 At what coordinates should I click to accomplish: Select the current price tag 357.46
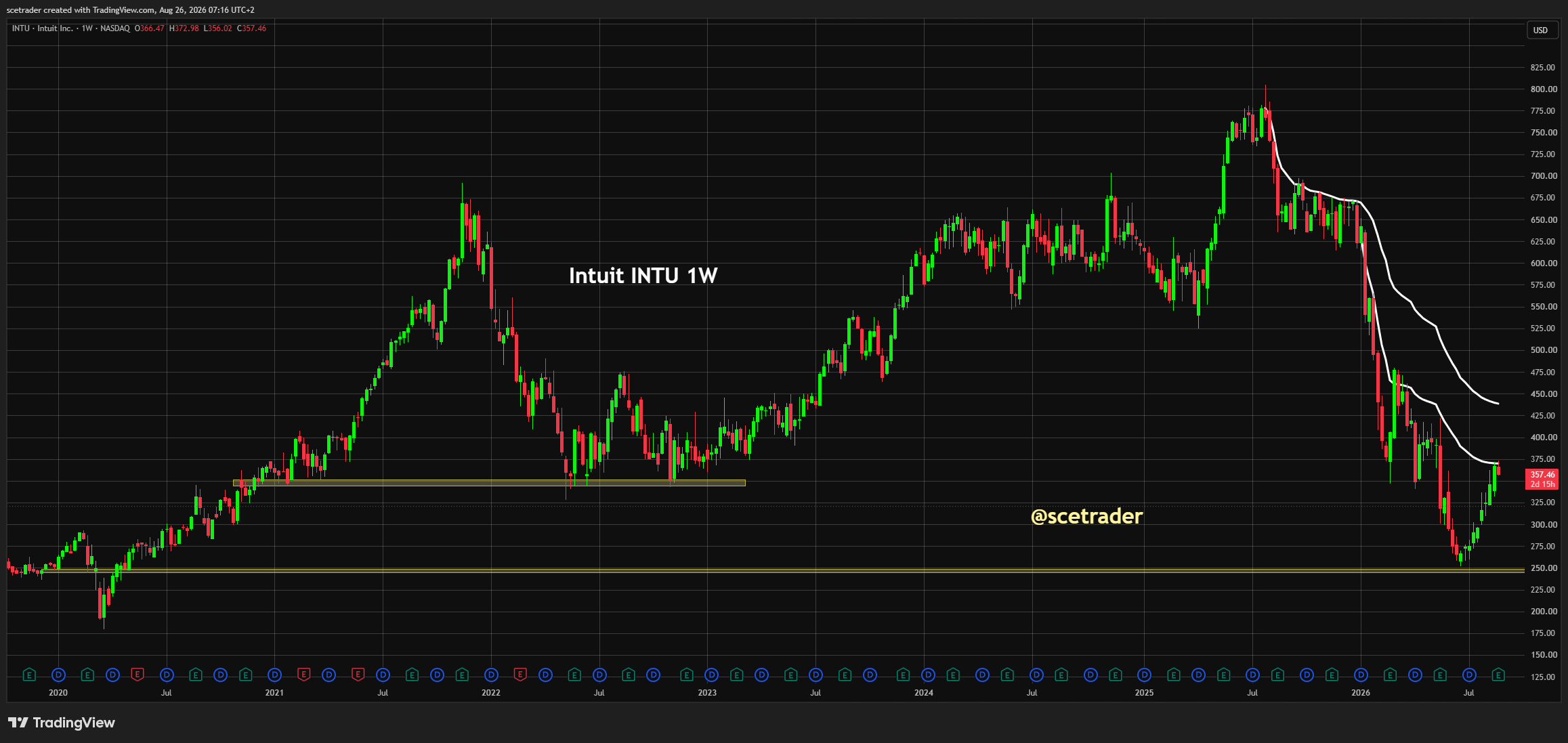(1542, 479)
